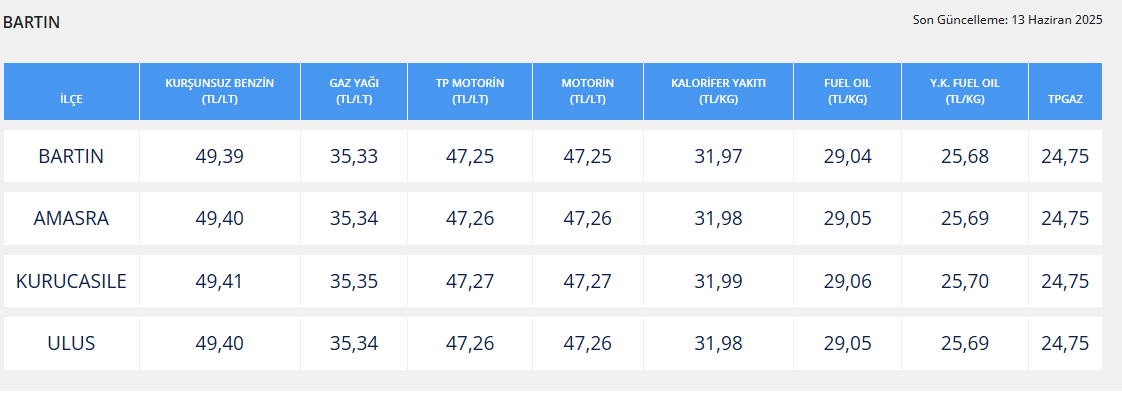The width and height of the screenshot is (1122, 395).
Task: Click the İLÇE column header
Action: click(72, 92)
